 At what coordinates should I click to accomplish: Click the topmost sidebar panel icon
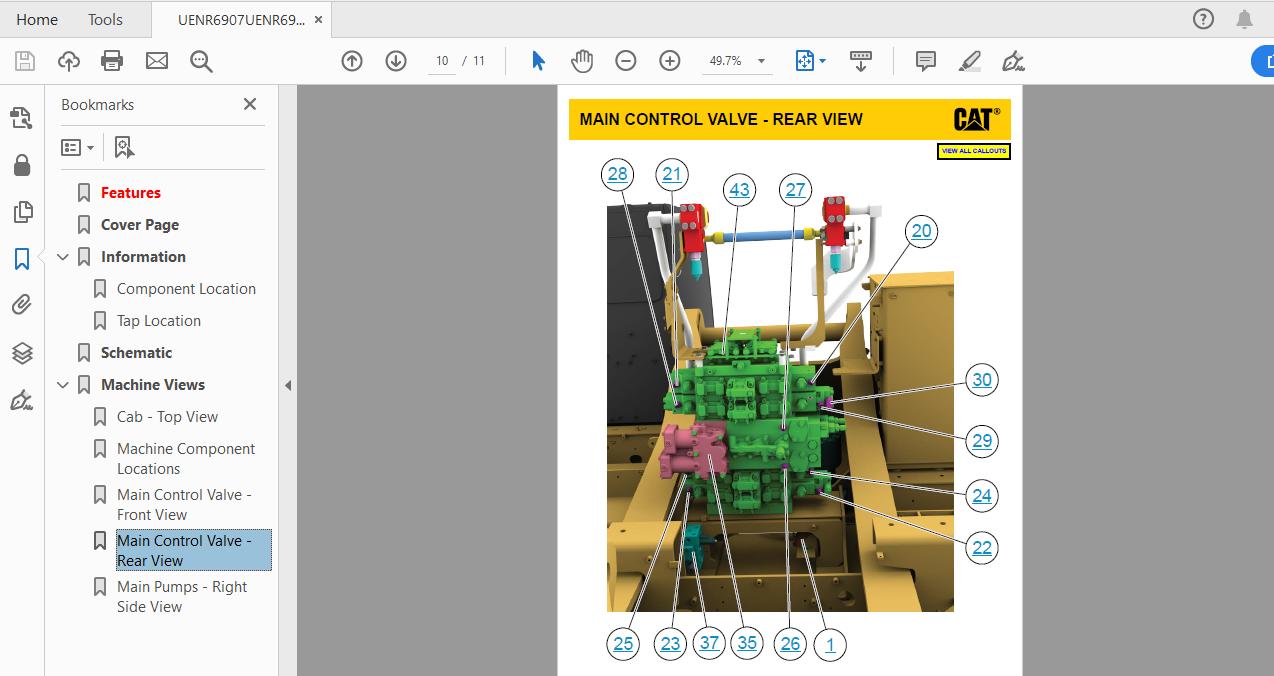pyautogui.click(x=22, y=118)
